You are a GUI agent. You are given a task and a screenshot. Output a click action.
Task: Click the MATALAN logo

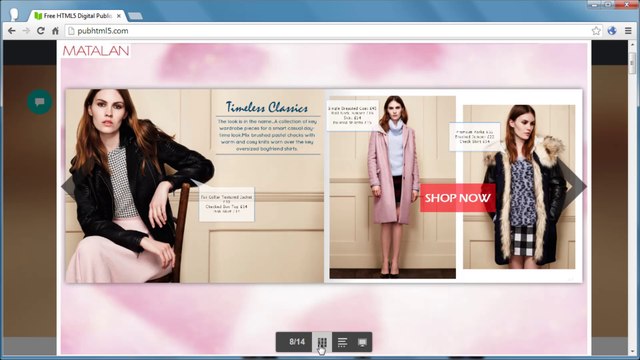point(96,51)
